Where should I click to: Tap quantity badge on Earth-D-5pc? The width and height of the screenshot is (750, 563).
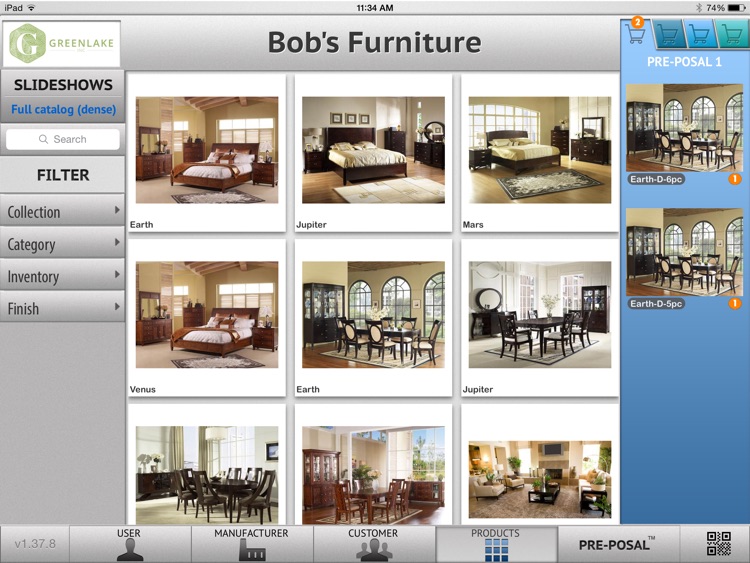point(734,303)
